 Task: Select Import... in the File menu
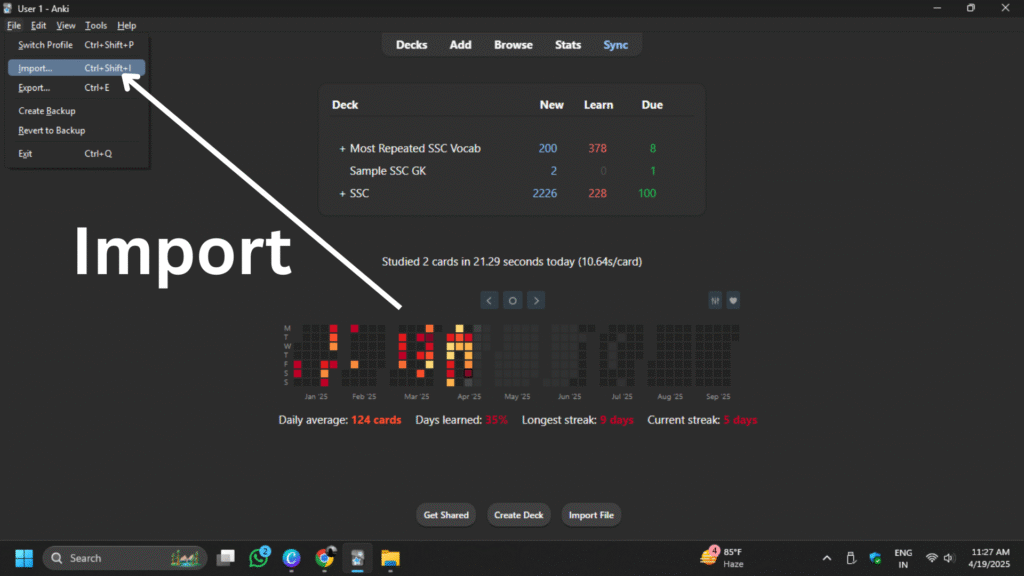pos(76,68)
